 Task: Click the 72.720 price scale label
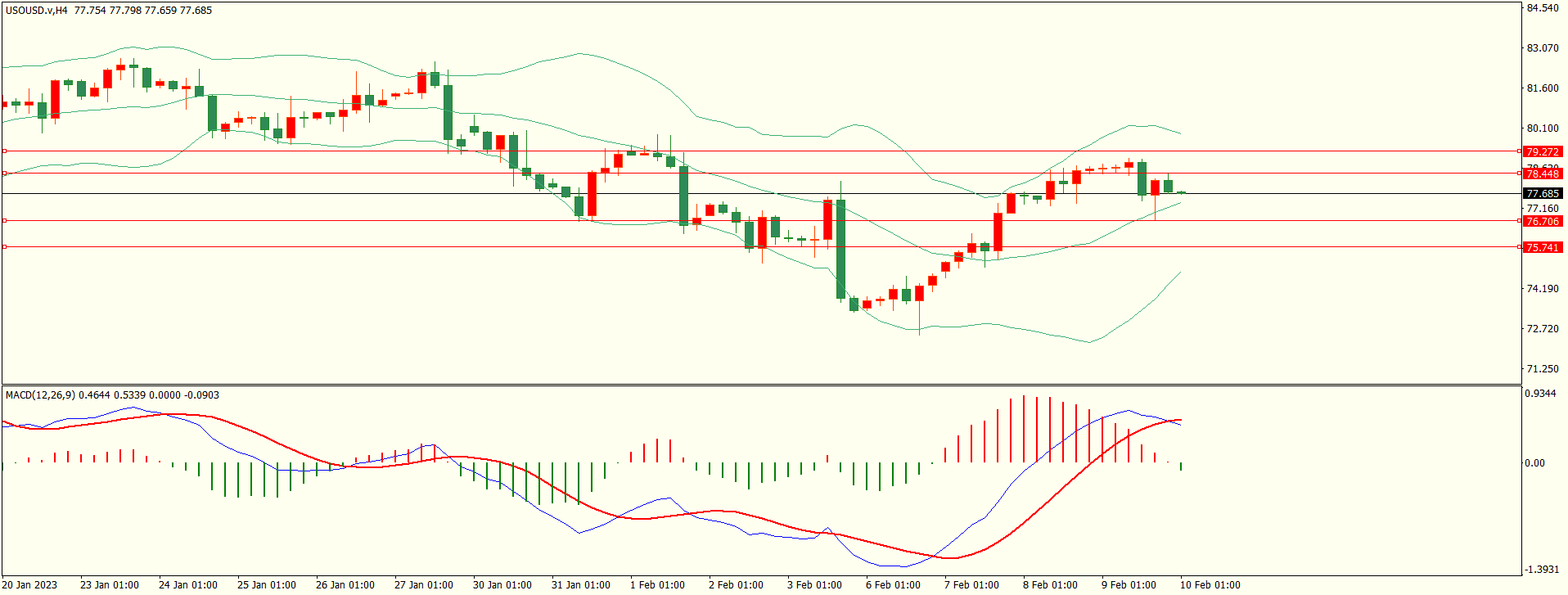[x=1543, y=329]
